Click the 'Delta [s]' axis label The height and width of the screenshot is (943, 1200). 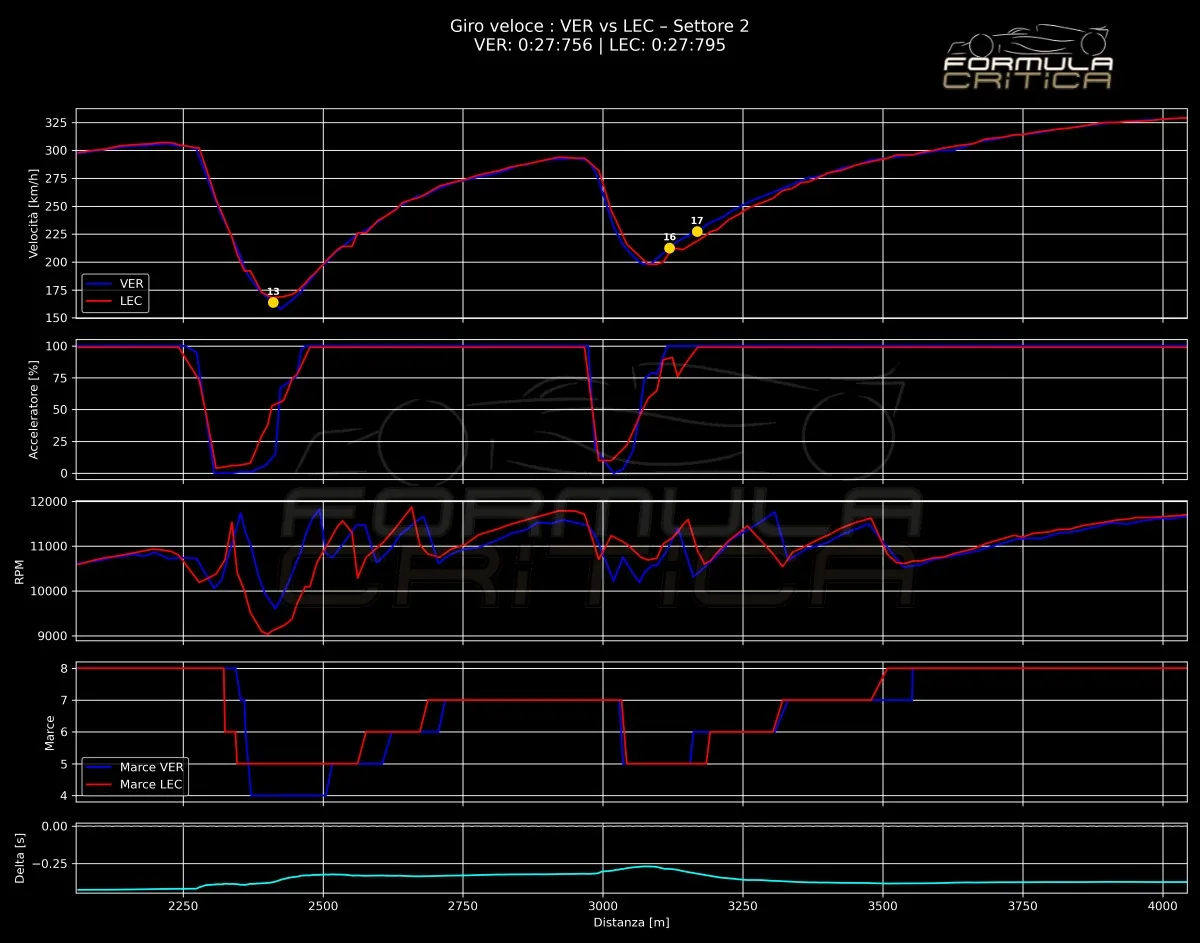pos(20,857)
